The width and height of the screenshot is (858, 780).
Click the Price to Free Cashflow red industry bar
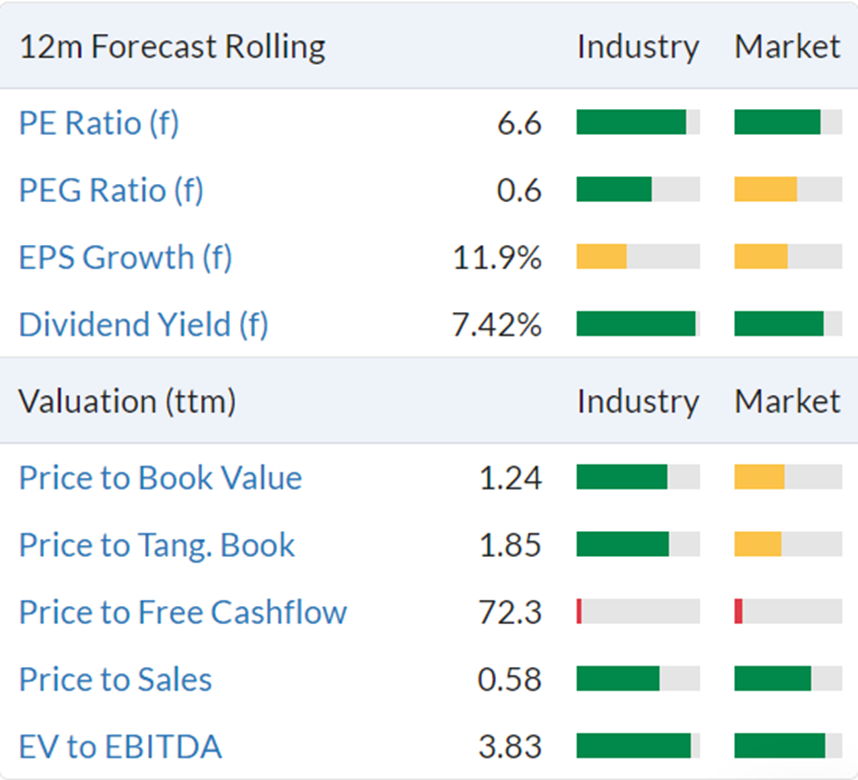coord(579,611)
